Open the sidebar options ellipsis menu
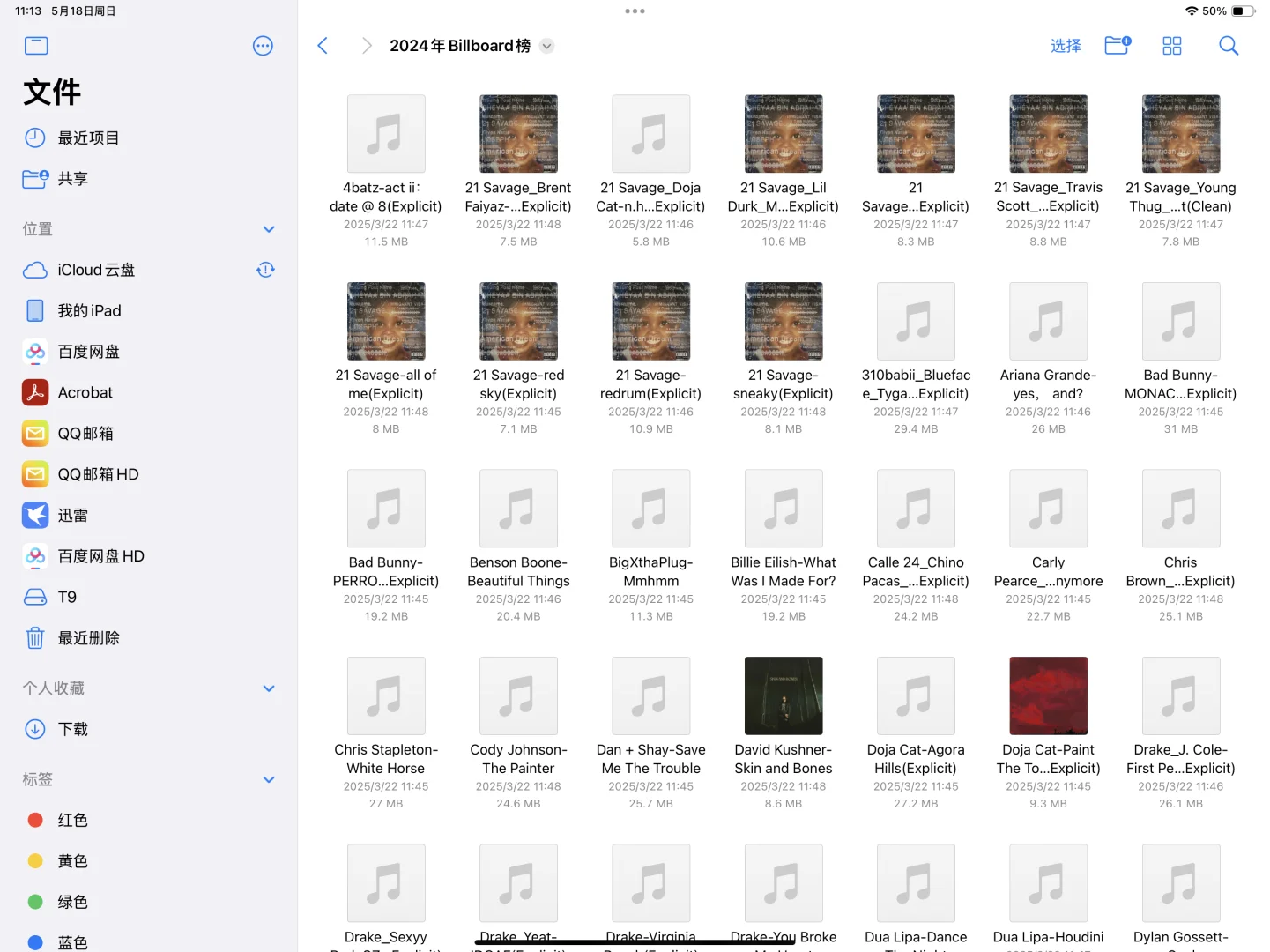The width and height of the screenshot is (1270, 952). (x=263, y=45)
